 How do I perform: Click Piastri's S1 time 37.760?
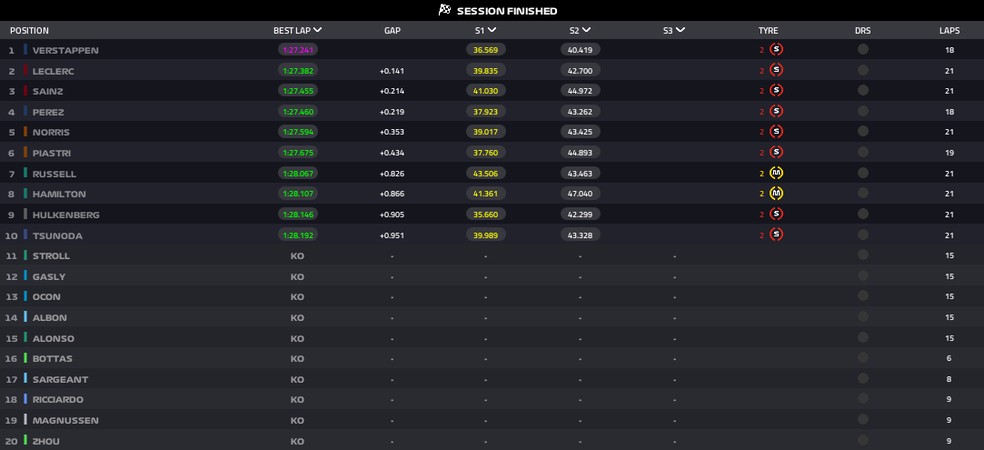(x=486, y=153)
